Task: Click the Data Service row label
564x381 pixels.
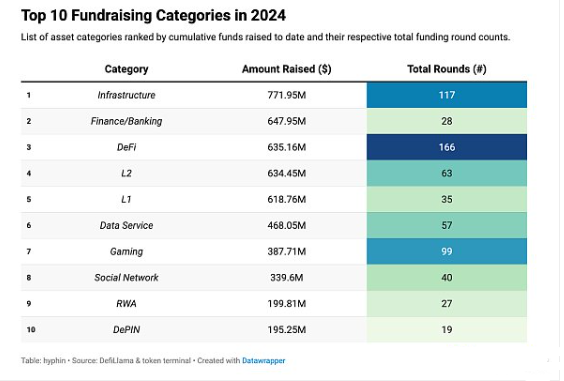Action: coord(126,225)
